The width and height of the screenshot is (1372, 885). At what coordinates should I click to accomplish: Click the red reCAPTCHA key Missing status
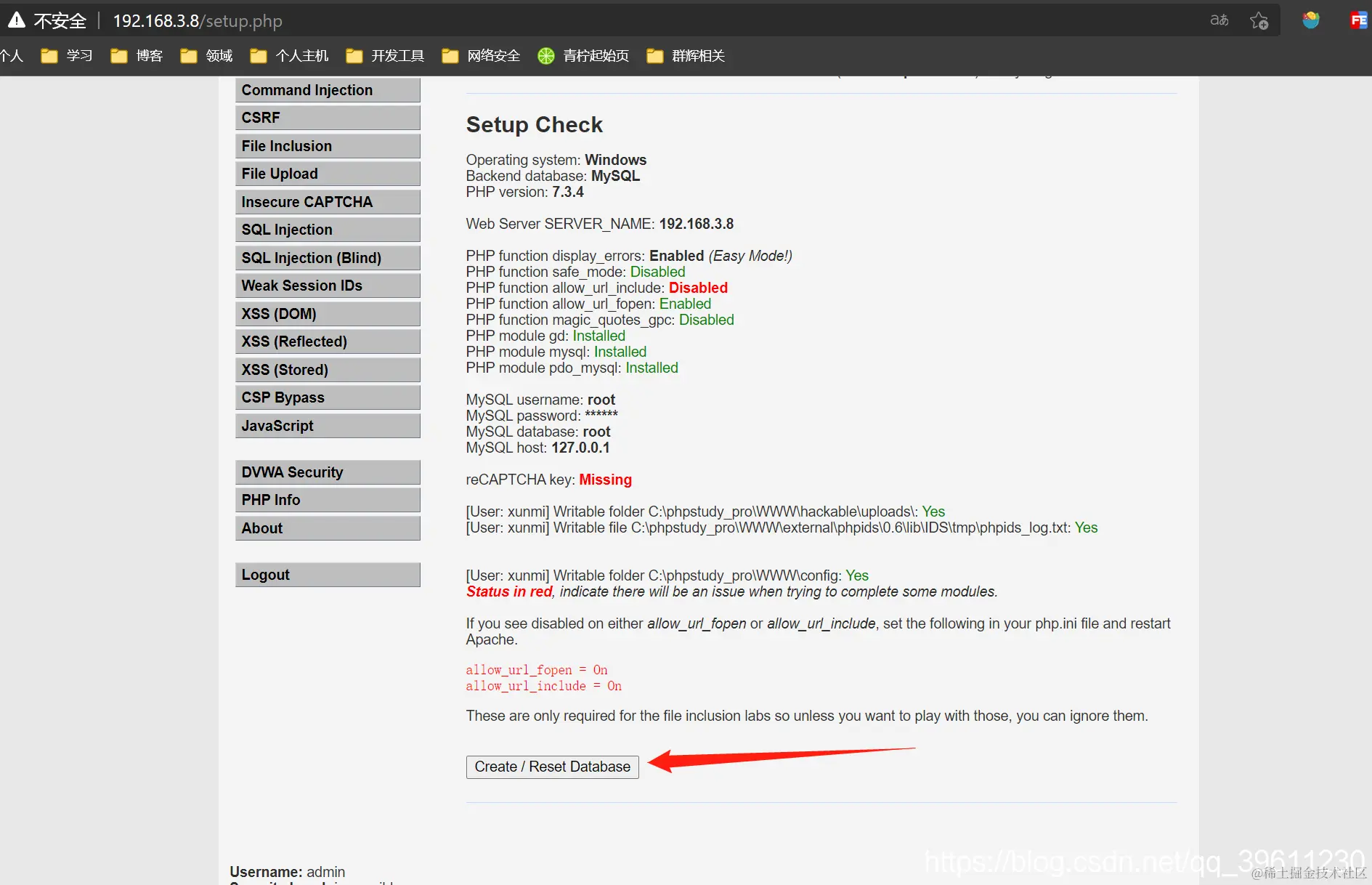[605, 480]
